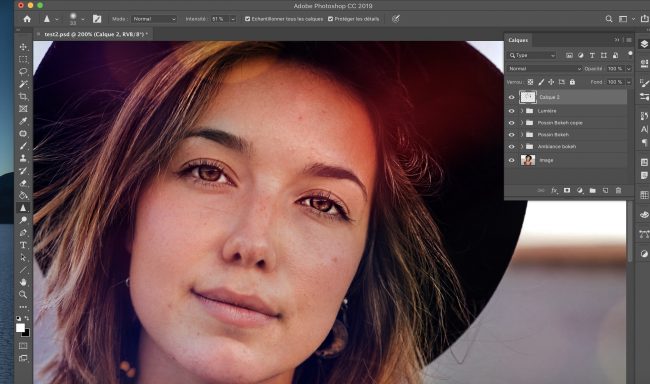Hide the Lumière group

pos(511,111)
